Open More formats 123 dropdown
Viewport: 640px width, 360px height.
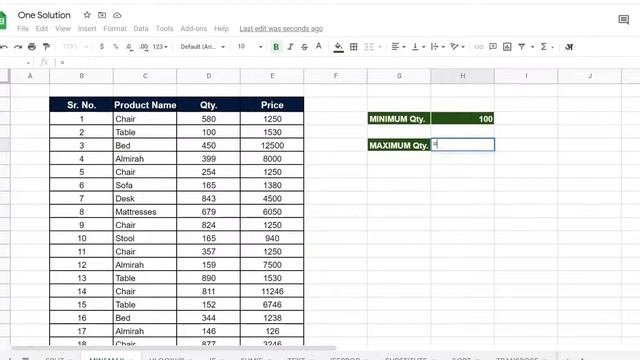click(x=160, y=47)
